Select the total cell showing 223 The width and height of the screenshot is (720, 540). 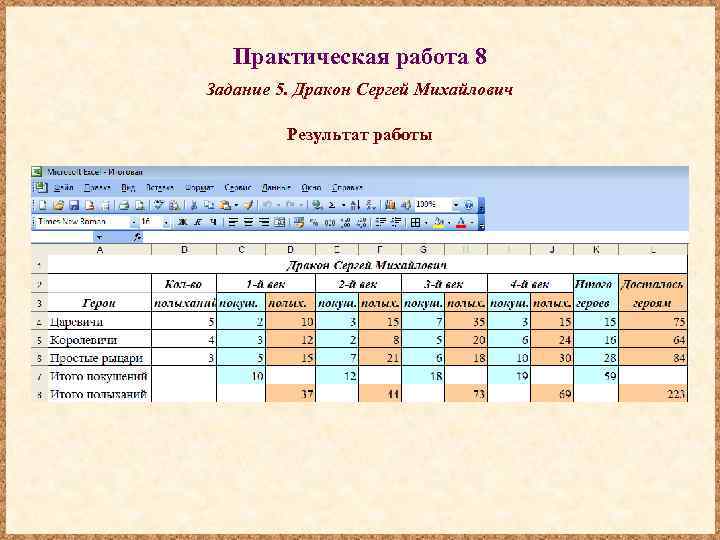(x=653, y=394)
